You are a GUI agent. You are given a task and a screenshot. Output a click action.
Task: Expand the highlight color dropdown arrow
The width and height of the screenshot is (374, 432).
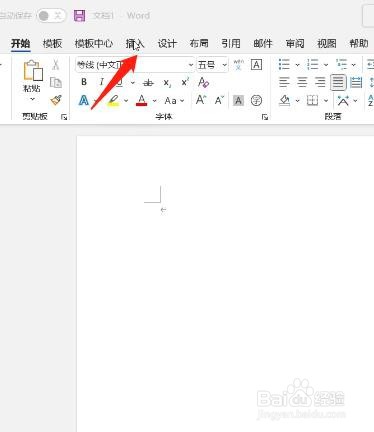126,101
